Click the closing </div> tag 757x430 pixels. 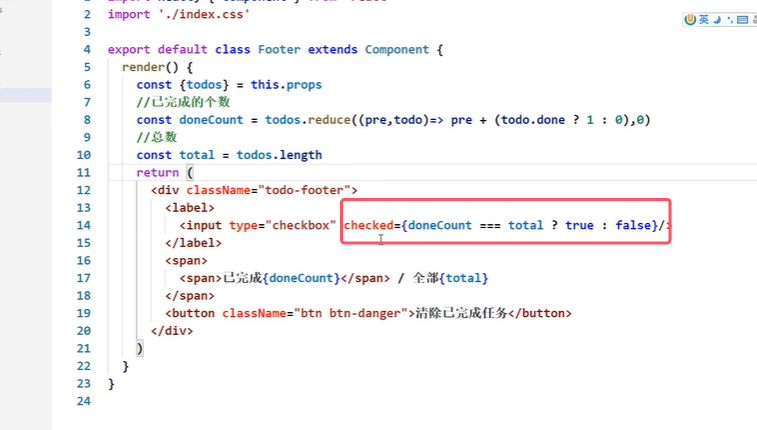pos(172,331)
